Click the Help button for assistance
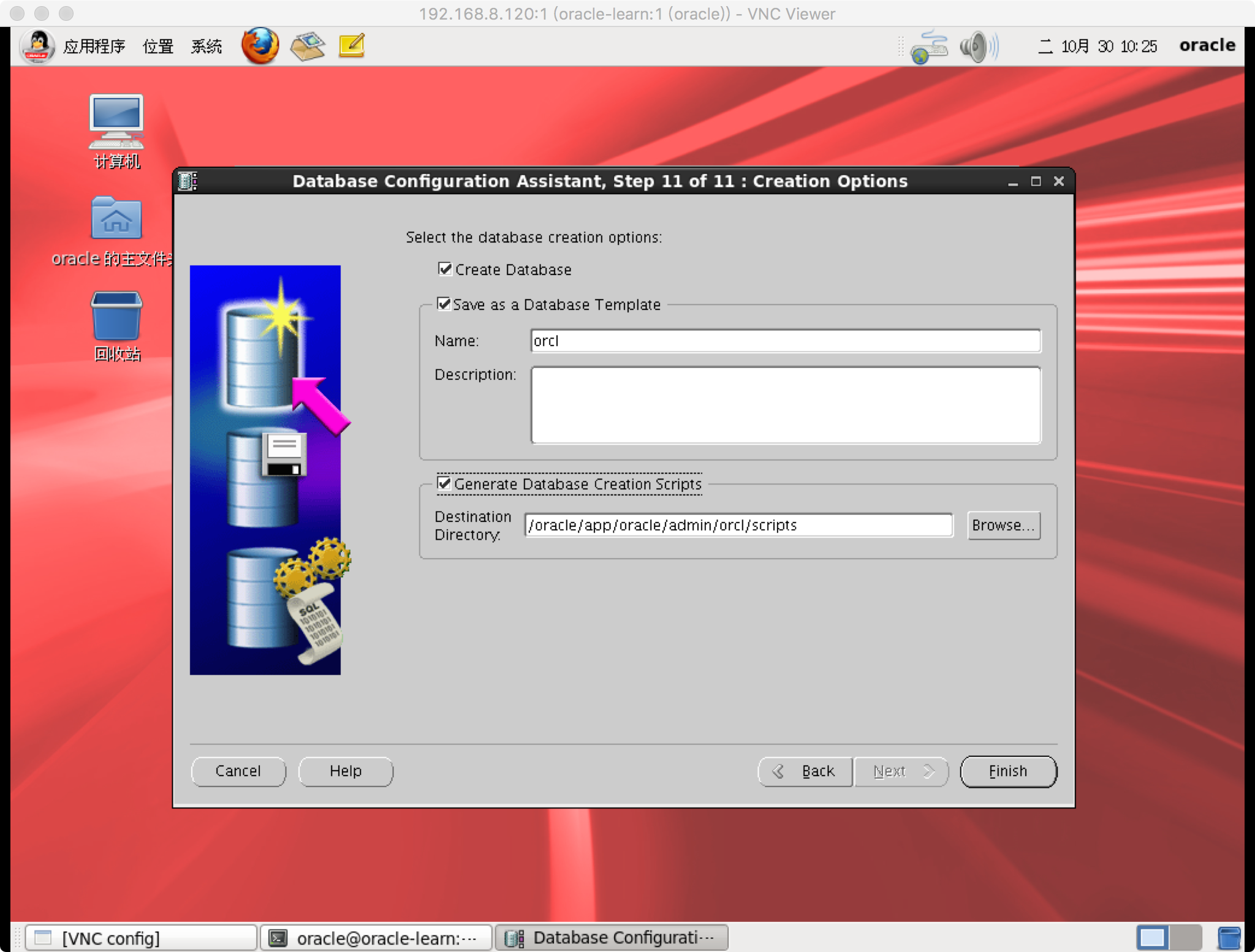Viewport: 1255px width, 952px height. pos(345,771)
